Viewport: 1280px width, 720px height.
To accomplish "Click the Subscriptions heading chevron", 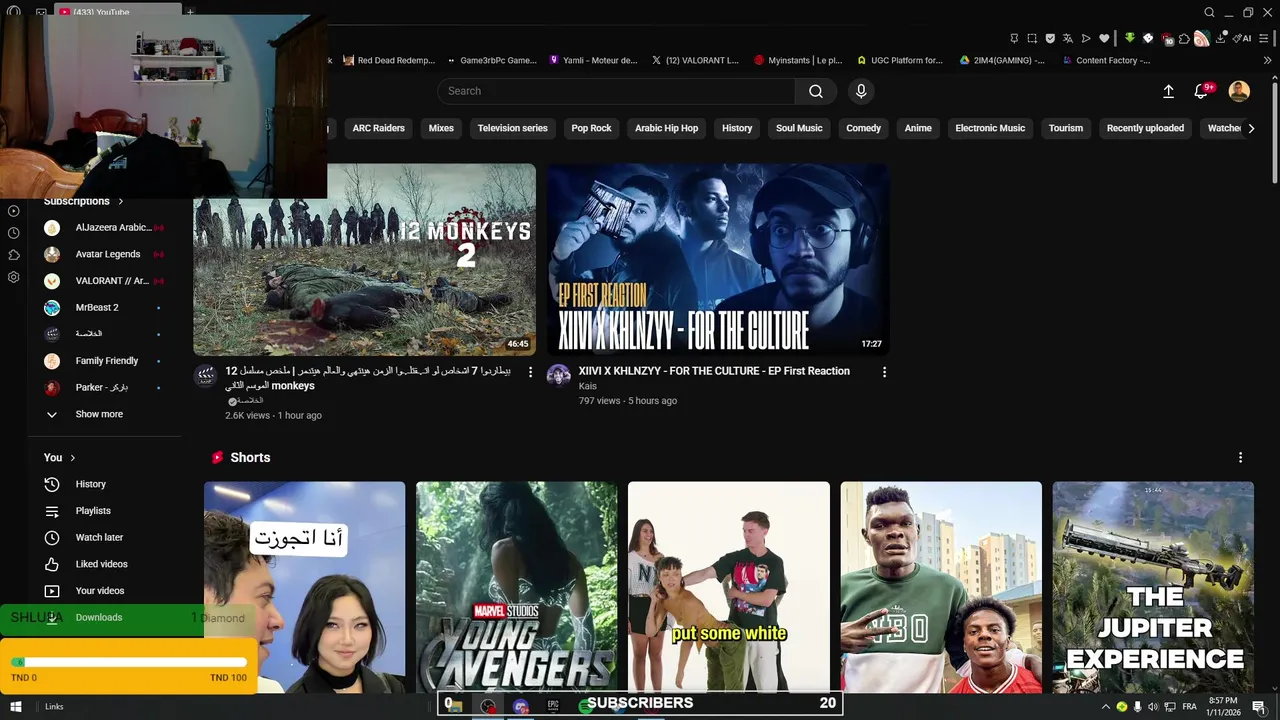I will click(121, 201).
